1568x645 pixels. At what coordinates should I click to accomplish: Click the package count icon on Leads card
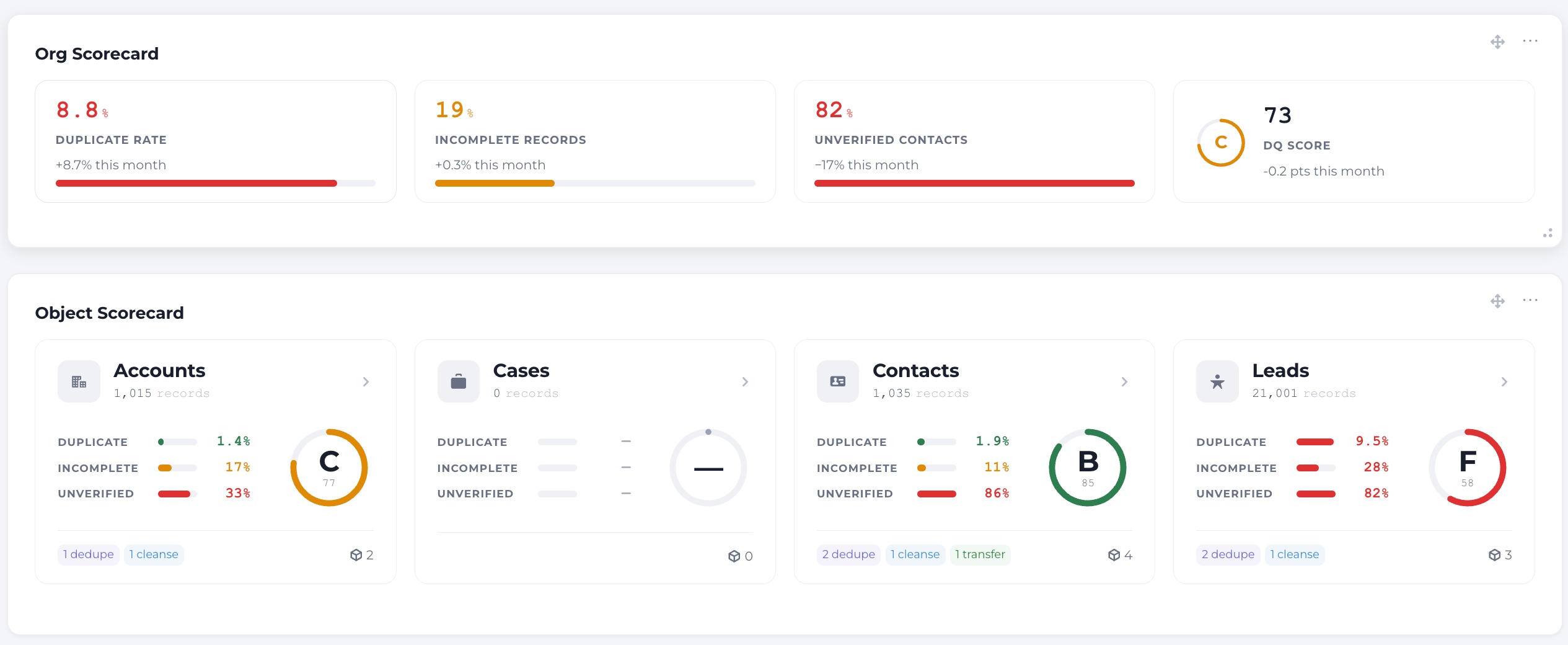[x=1494, y=555]
